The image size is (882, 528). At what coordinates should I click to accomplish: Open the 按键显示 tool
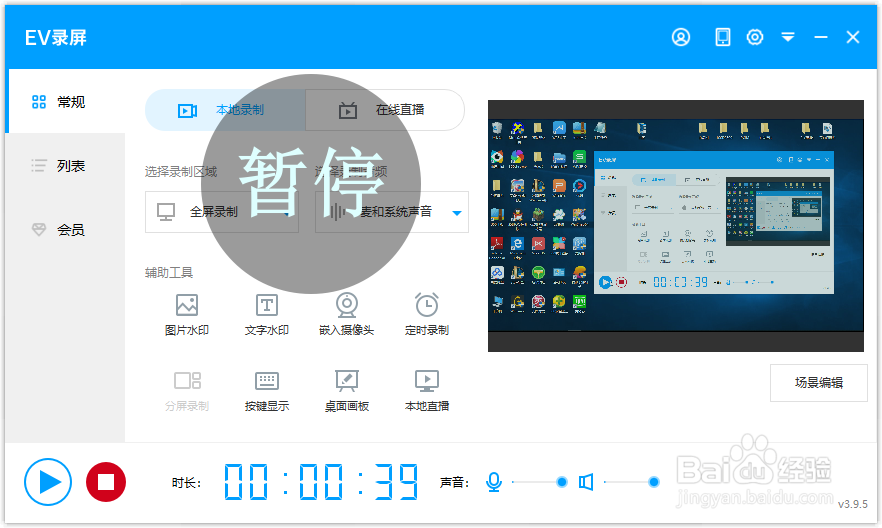(x=267, y=390)
